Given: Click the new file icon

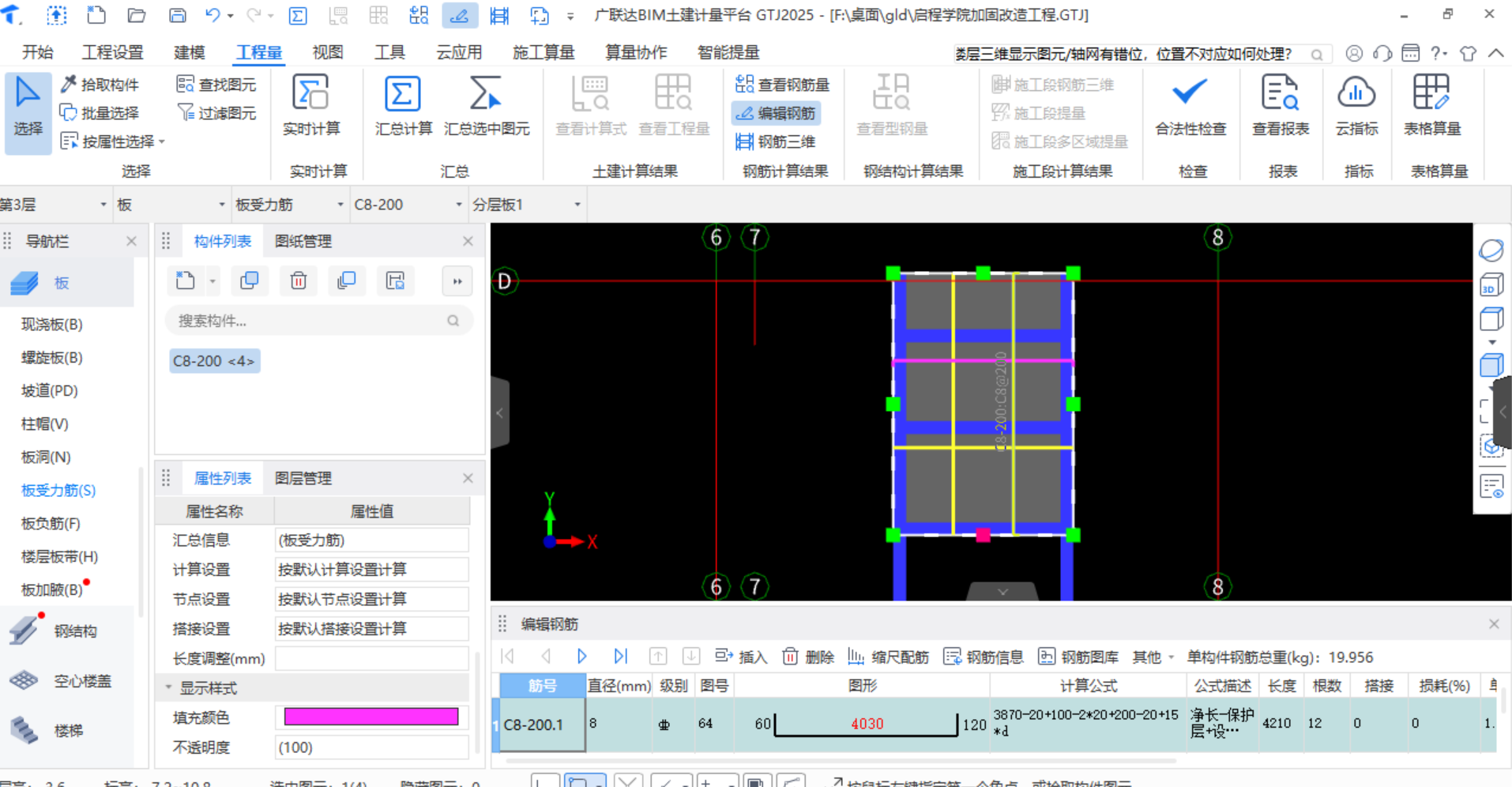Looking at the screenshot, I should pyautogui.click(x=96, y=15).
